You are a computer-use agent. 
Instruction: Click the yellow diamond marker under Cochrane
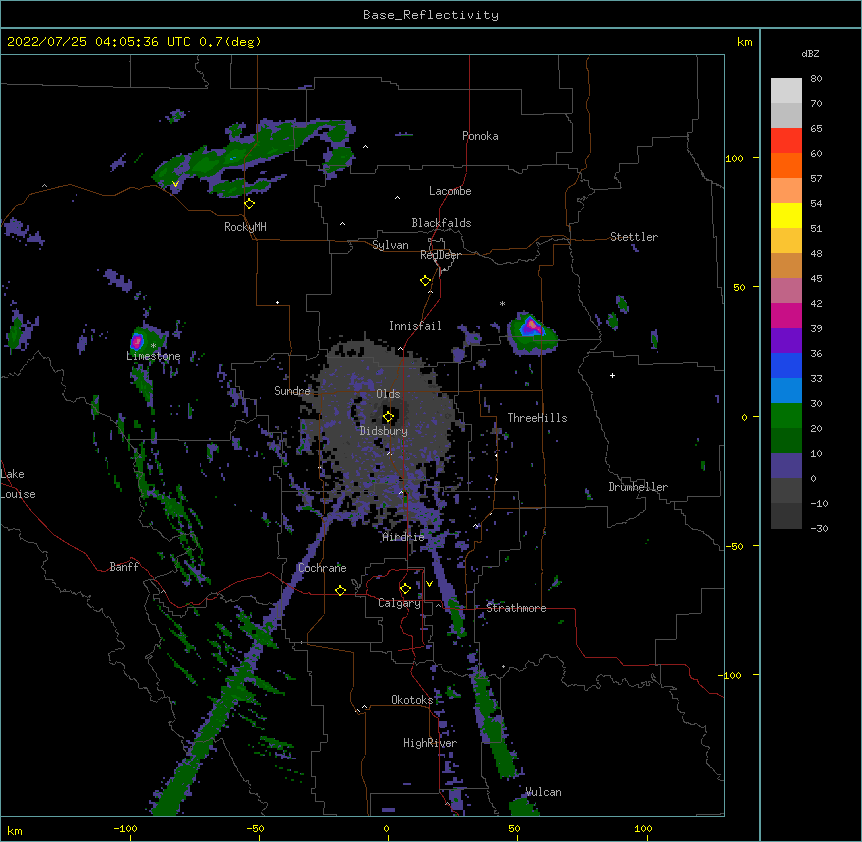tap(340, 590)
